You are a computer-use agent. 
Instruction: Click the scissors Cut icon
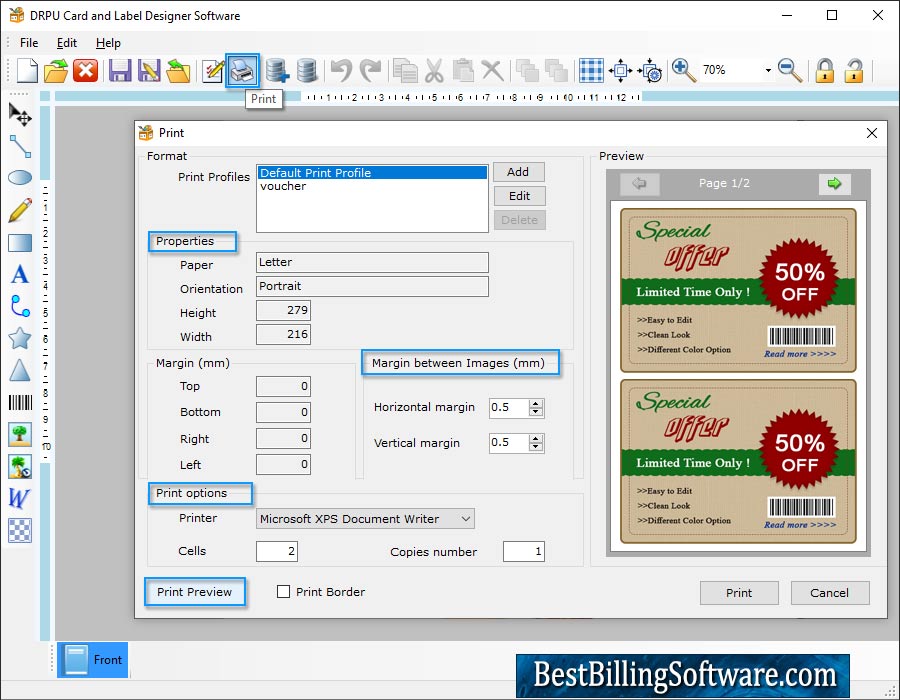click(435, 71)
